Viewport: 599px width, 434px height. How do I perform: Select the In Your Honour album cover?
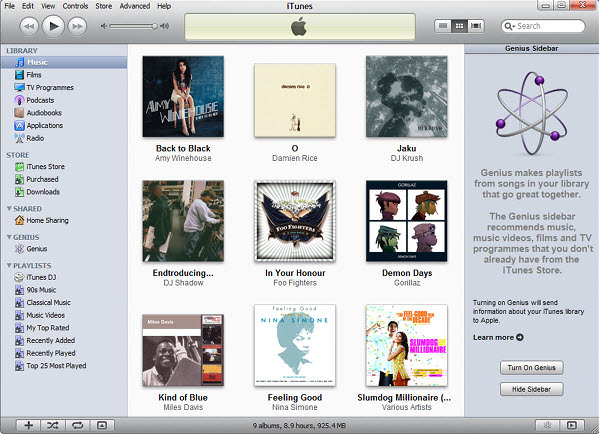click(x=295, y=221)
